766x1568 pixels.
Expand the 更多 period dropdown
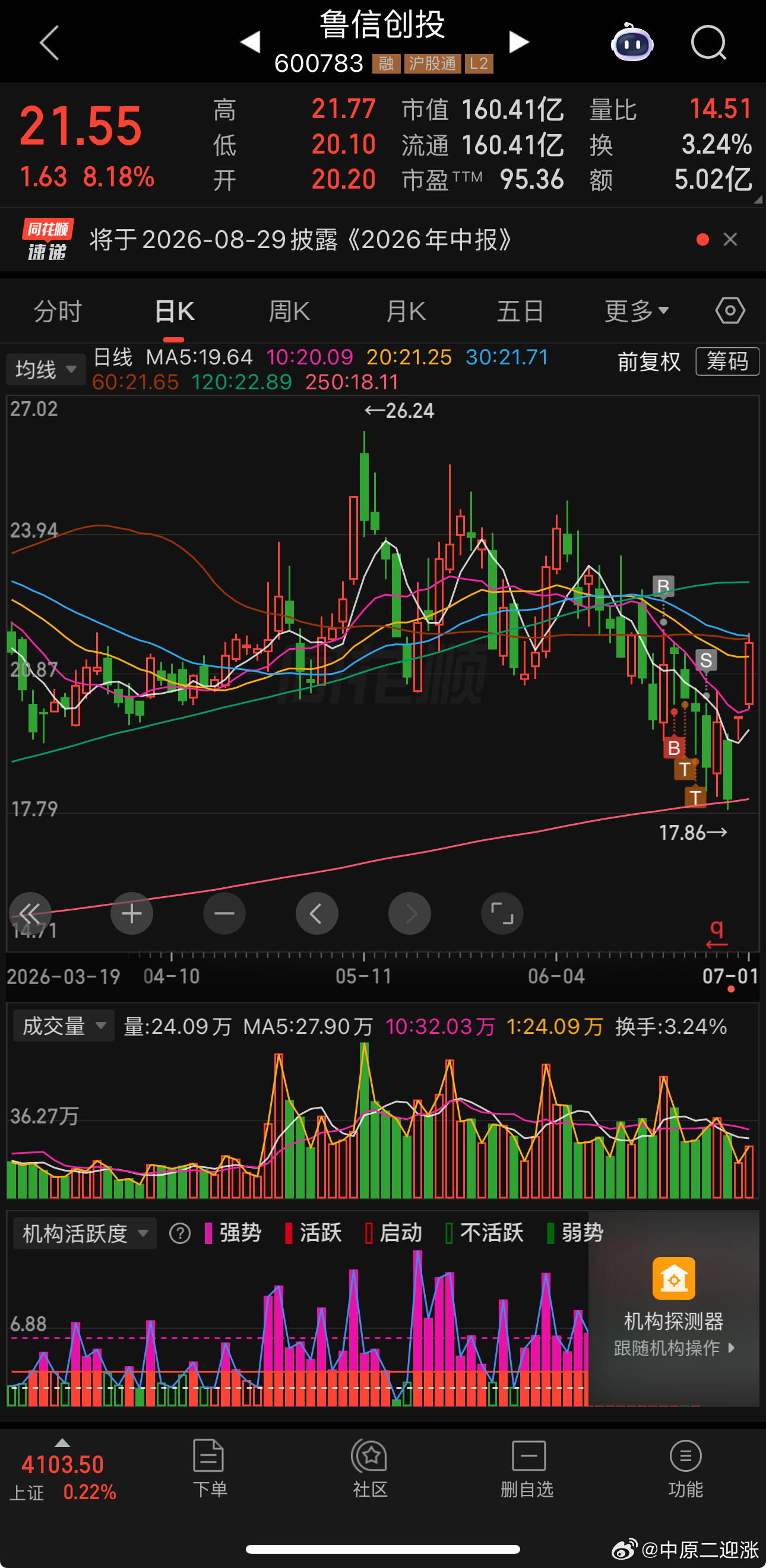coord(637,311)
